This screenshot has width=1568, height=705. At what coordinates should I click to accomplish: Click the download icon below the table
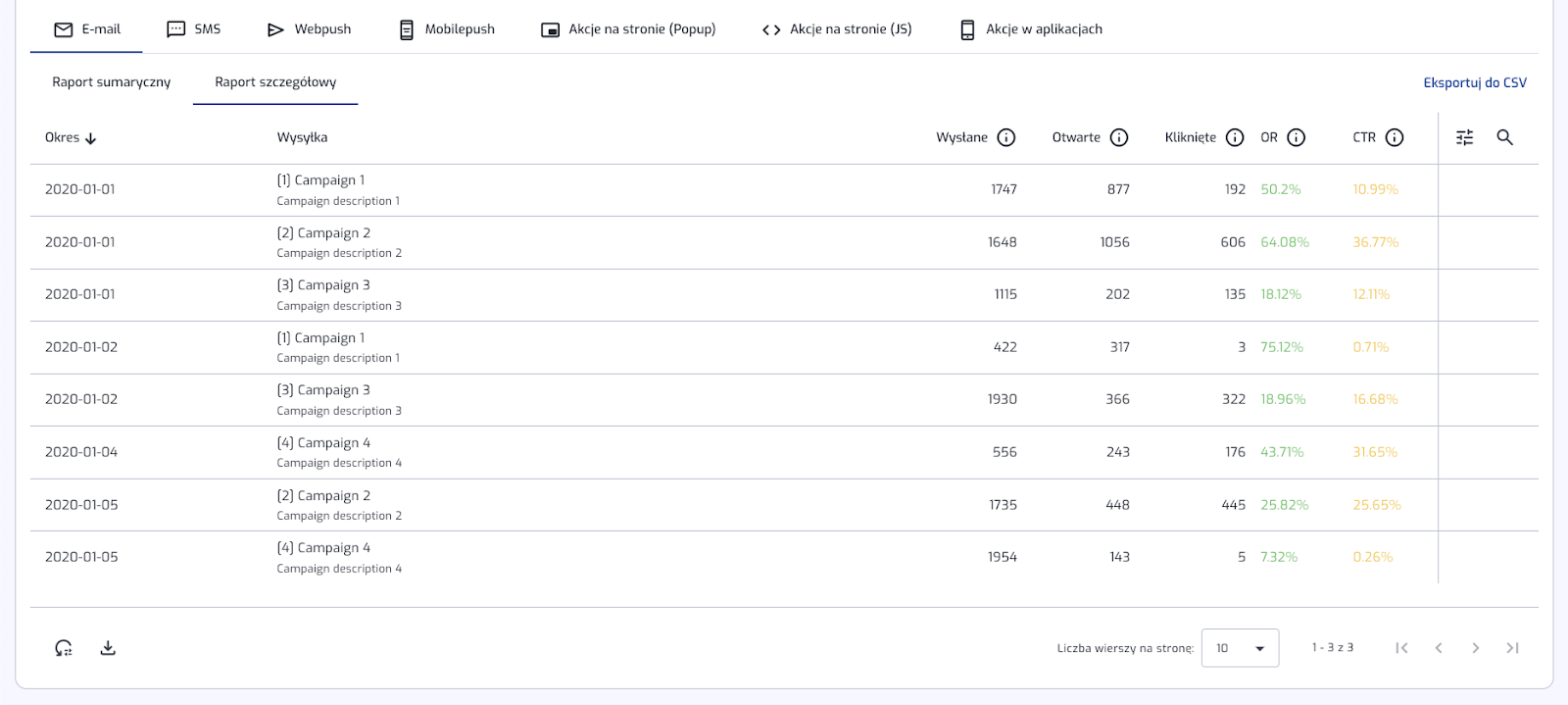pyautogui.click(x=108, y=648)
